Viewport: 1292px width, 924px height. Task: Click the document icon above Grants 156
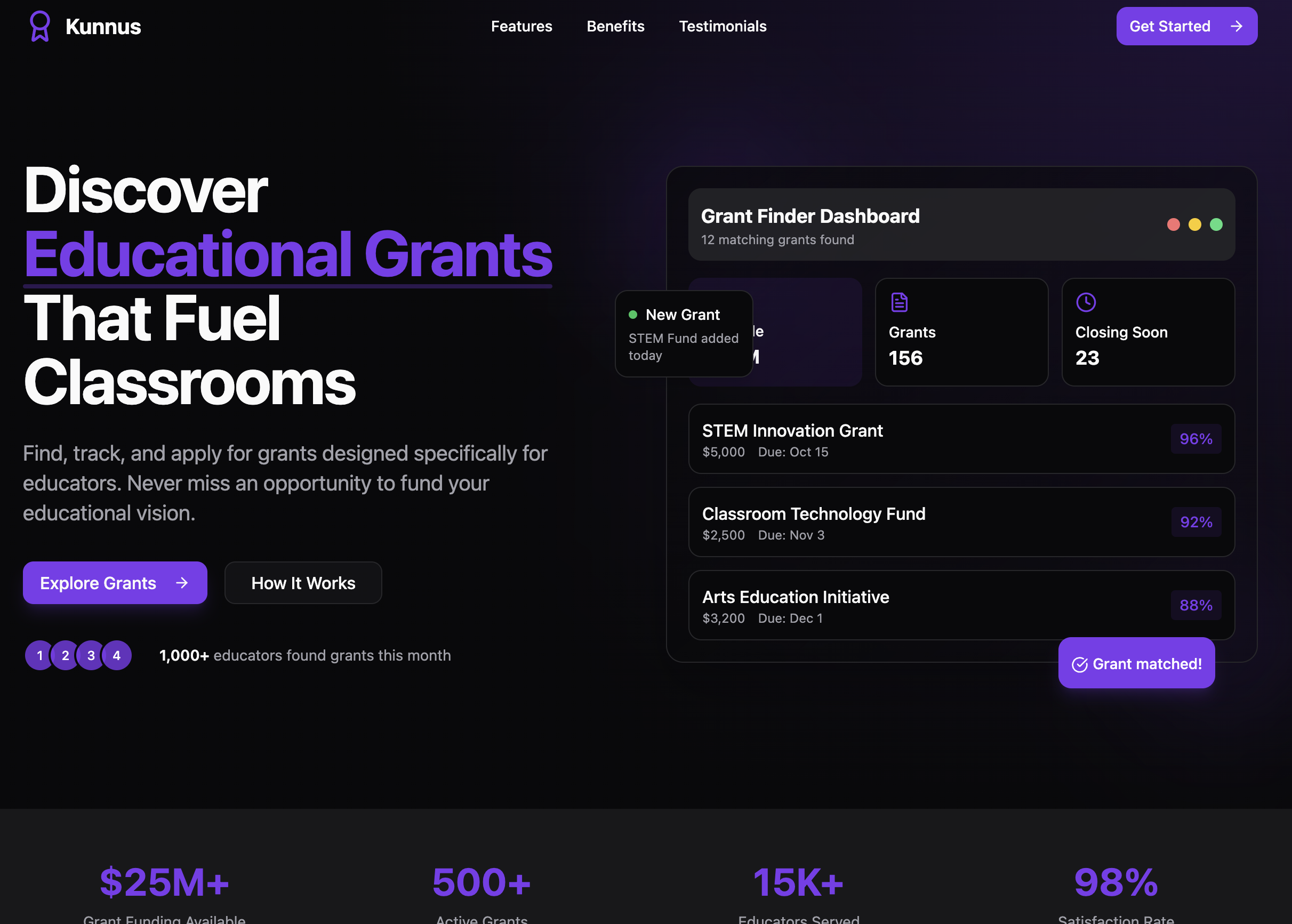(899, 302)
